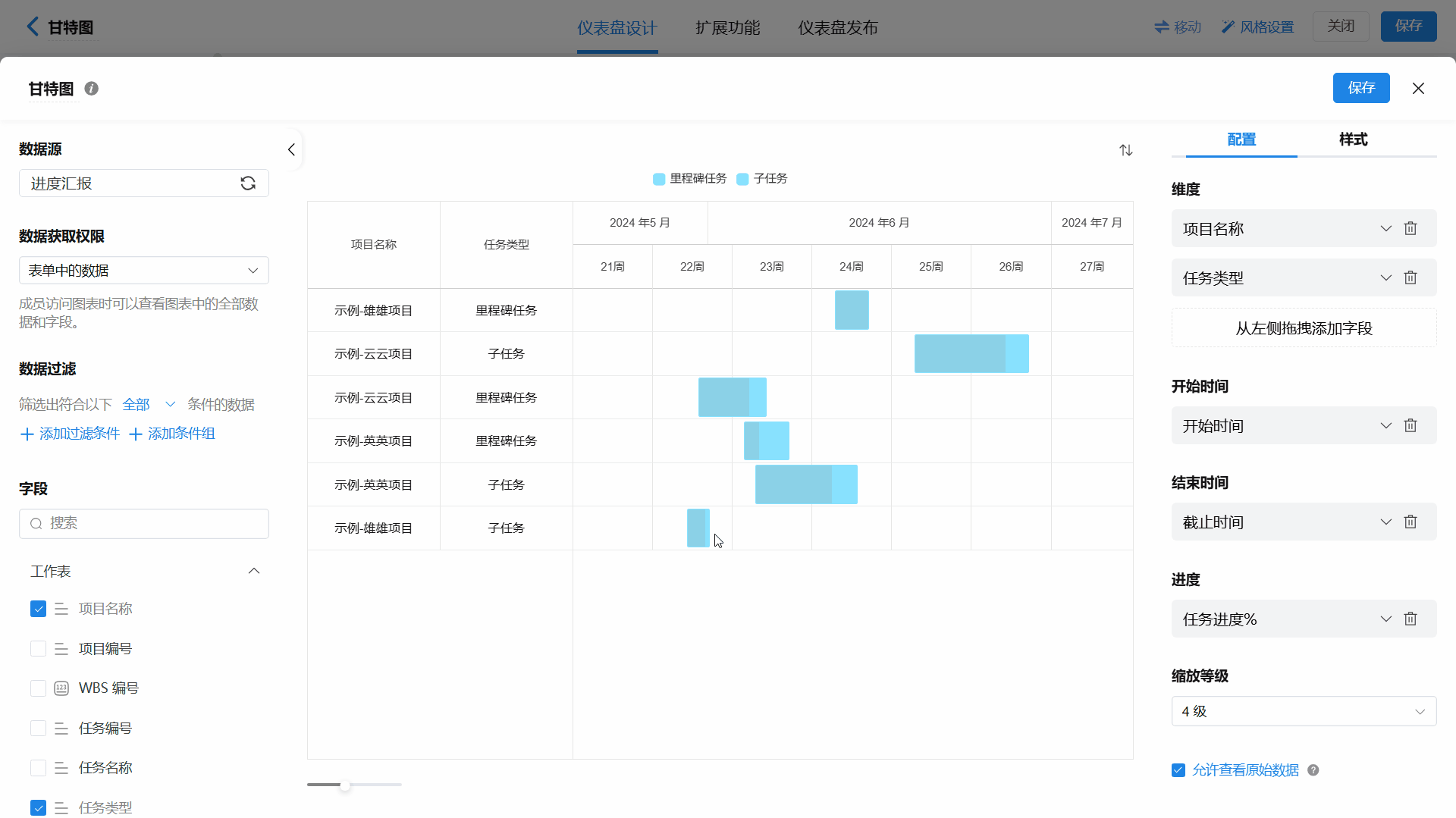This screenshot has width=1456, height=818.
Task: Delete the 项目名称 dimension field
Action: tap(1410, 228)
